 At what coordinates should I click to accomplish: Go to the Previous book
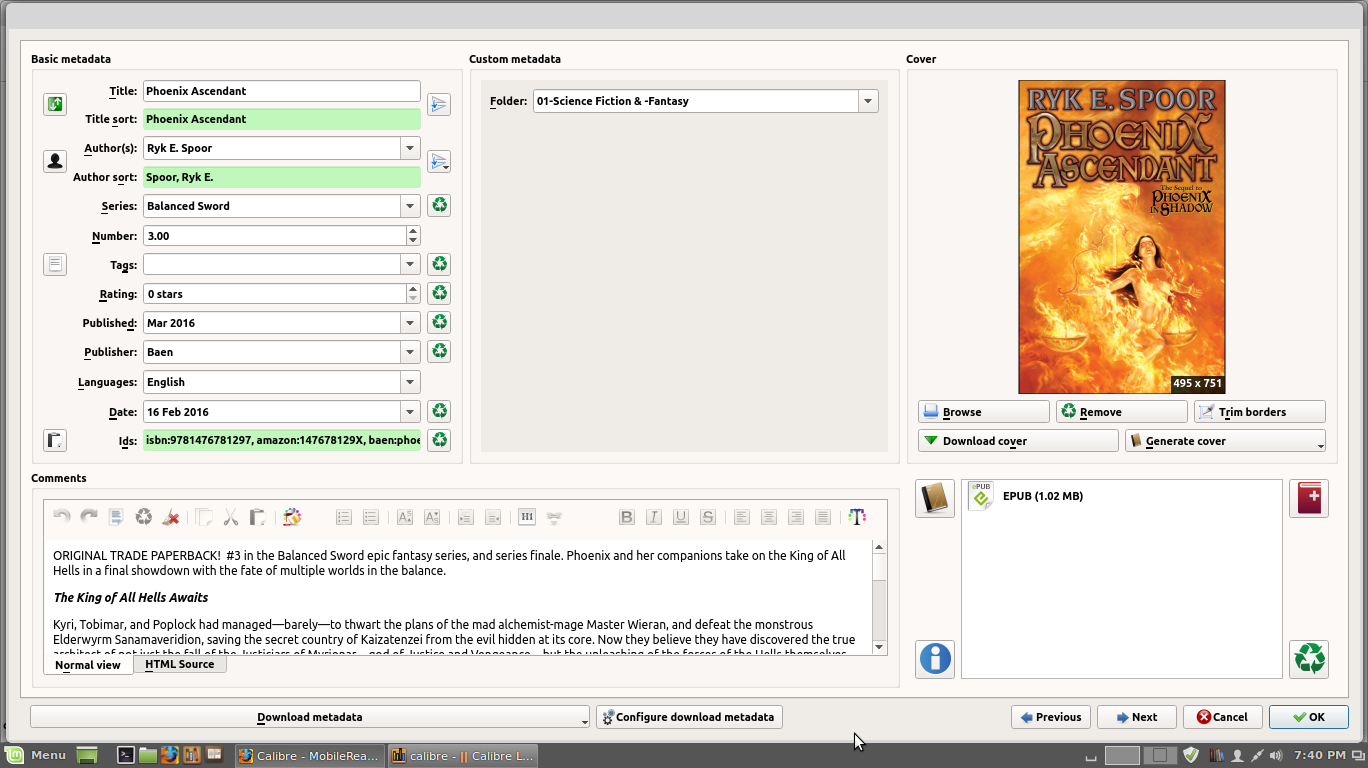[1051, 717]
